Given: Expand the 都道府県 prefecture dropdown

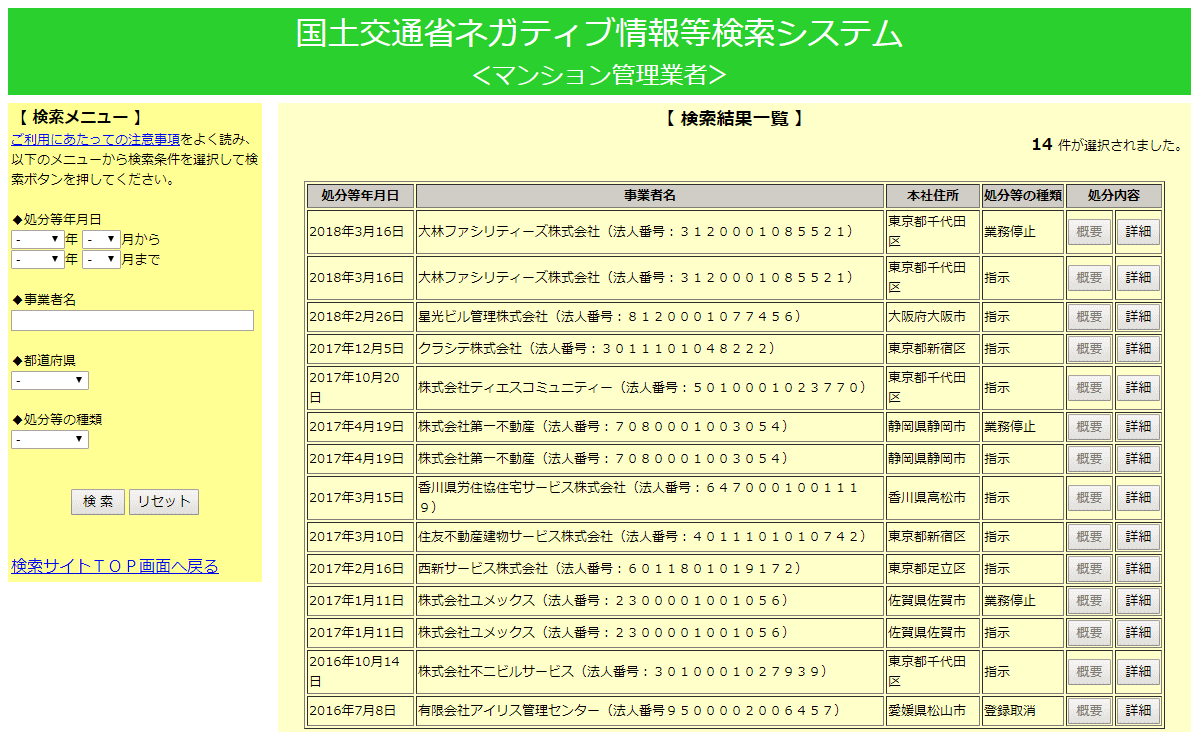Looking at the screenshot, I should [x=50, y=380].
